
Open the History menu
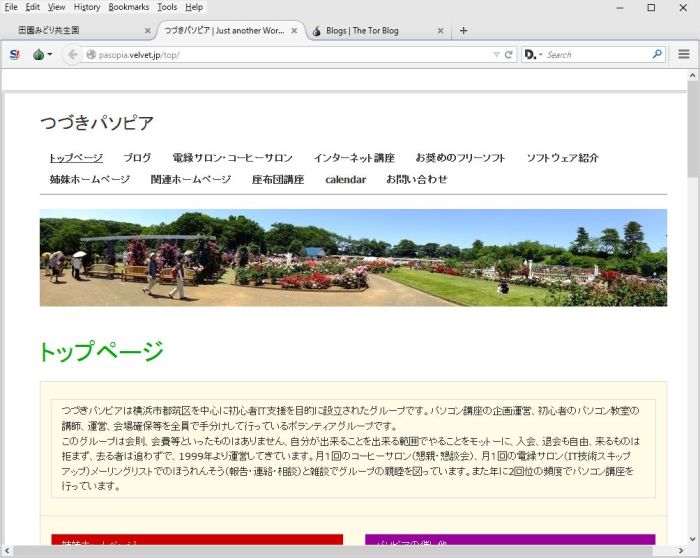(x=87, y=7)
